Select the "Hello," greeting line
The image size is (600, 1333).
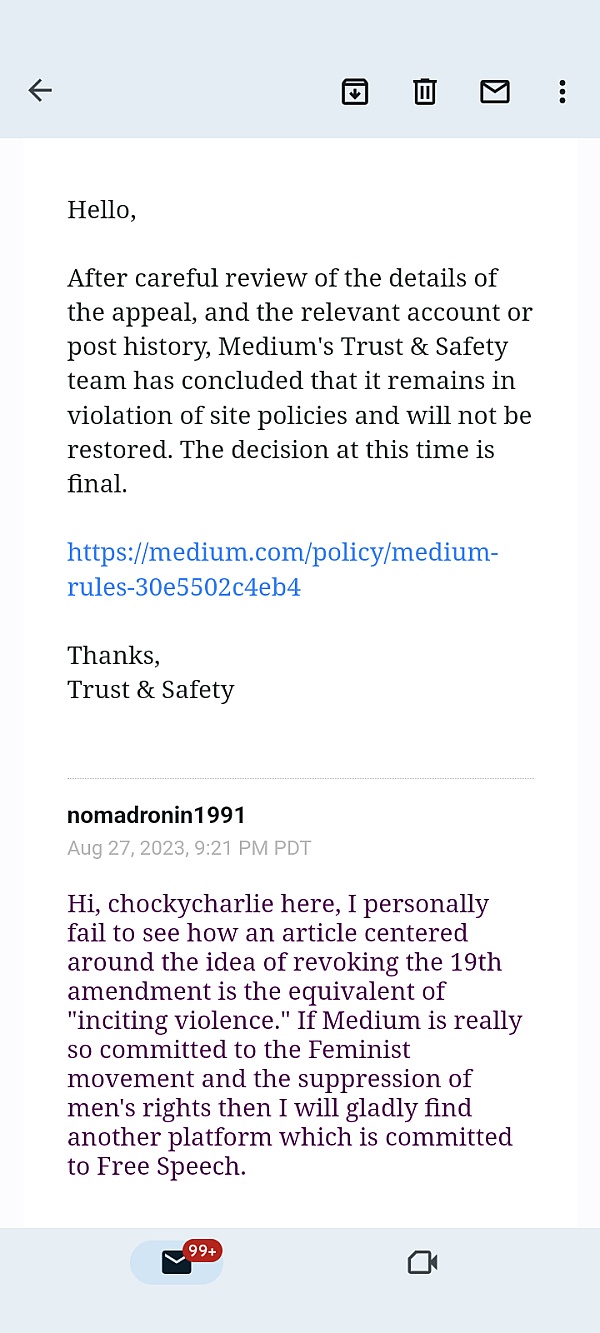coord(101,210)
